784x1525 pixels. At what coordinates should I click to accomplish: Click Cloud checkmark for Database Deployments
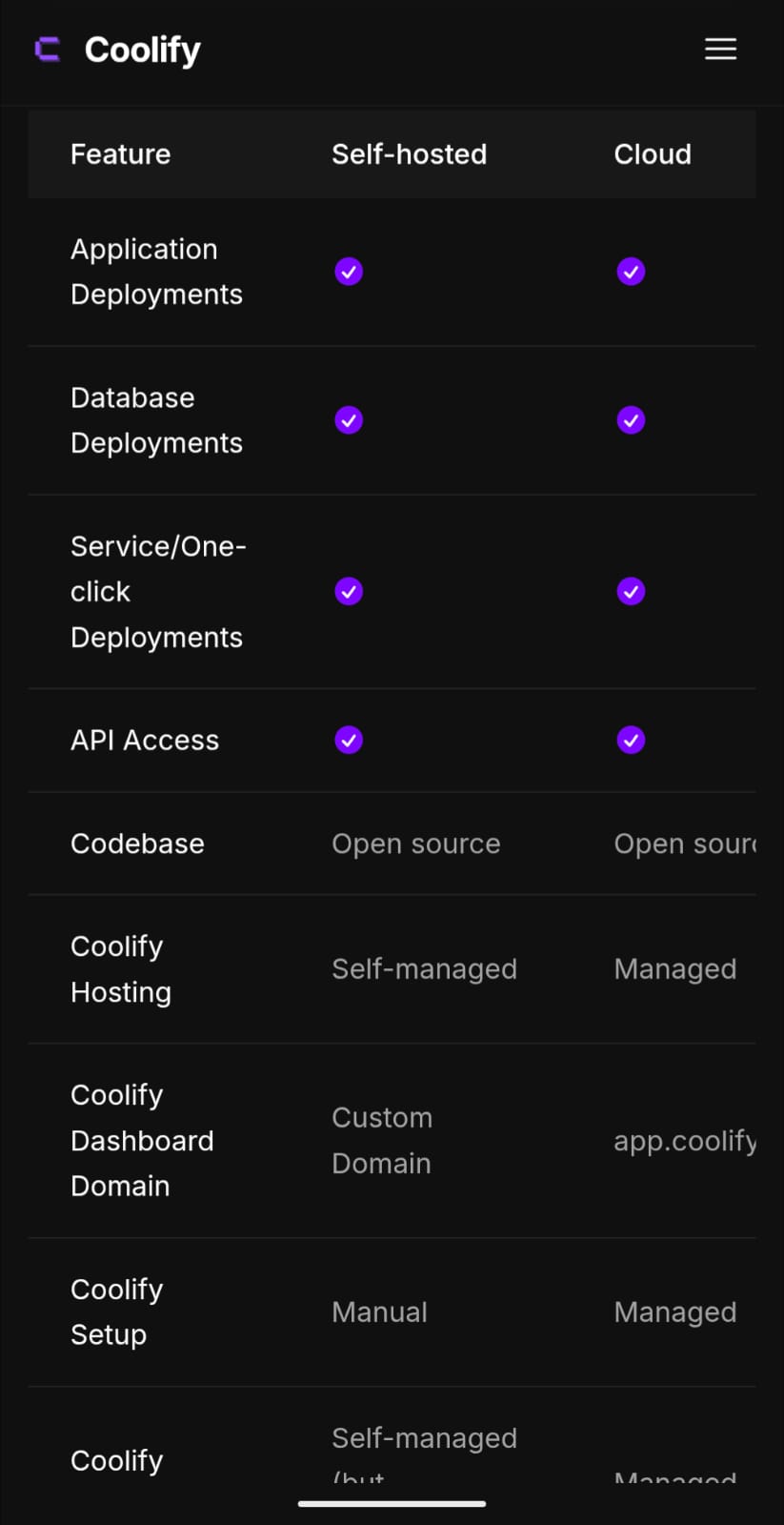click(x=631, y=420)
